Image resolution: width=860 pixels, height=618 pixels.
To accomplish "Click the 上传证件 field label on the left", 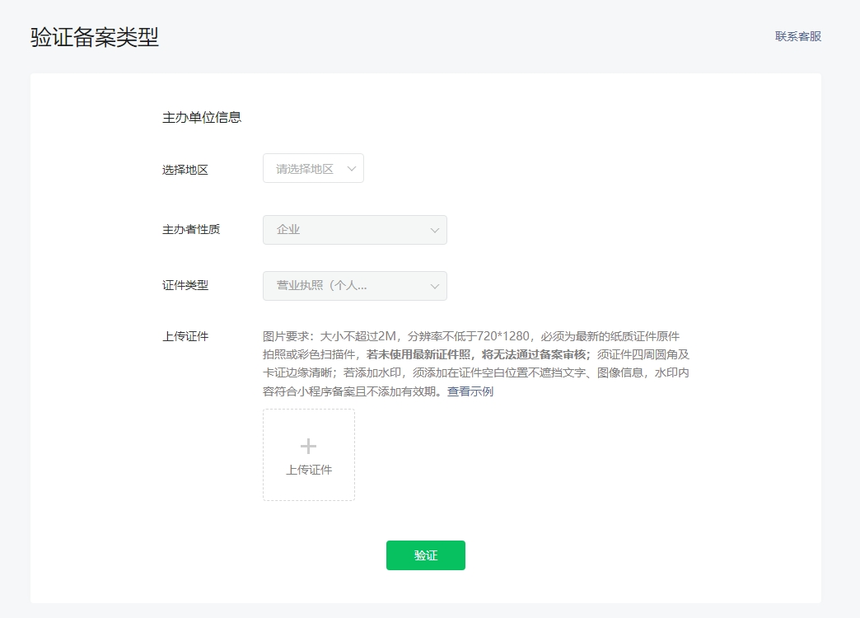I will pyautogui.click(x=185, y=337).
